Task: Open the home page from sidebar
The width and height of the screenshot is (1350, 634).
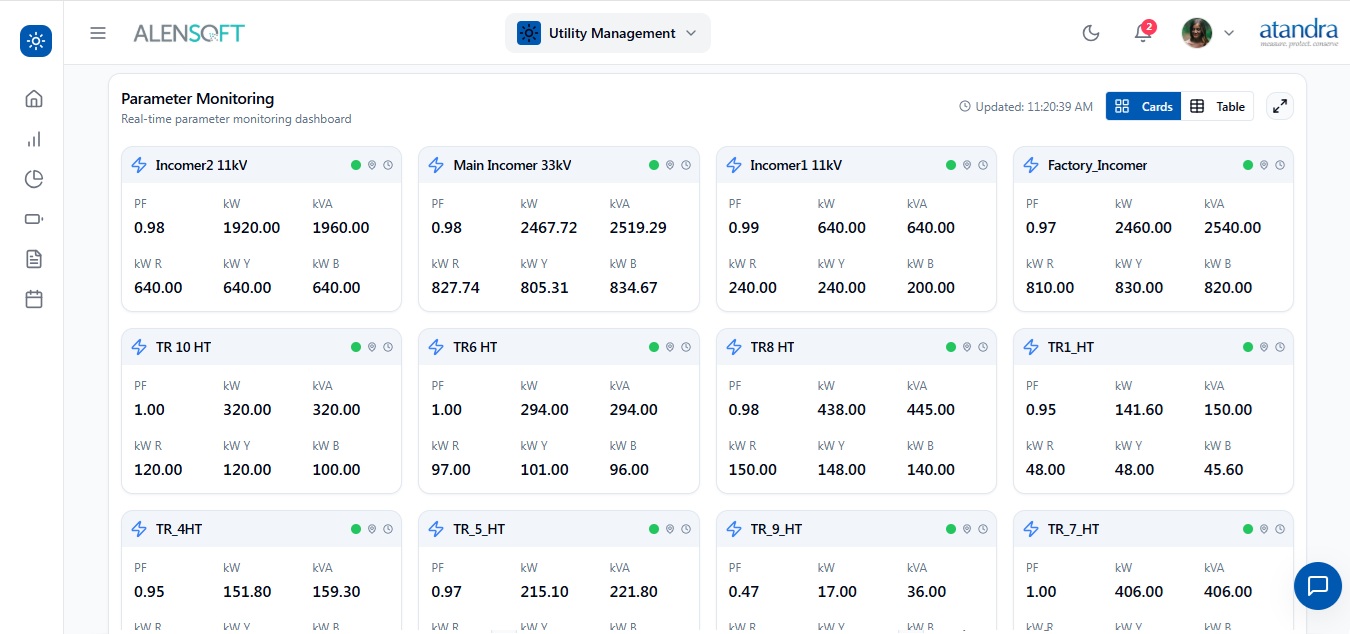Action: (34, 99)
